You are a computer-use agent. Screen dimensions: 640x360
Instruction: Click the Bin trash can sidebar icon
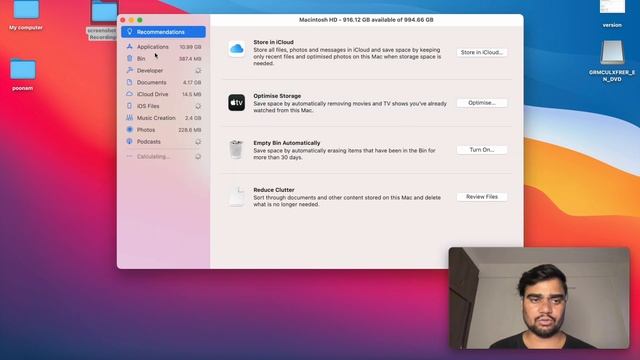129,58
